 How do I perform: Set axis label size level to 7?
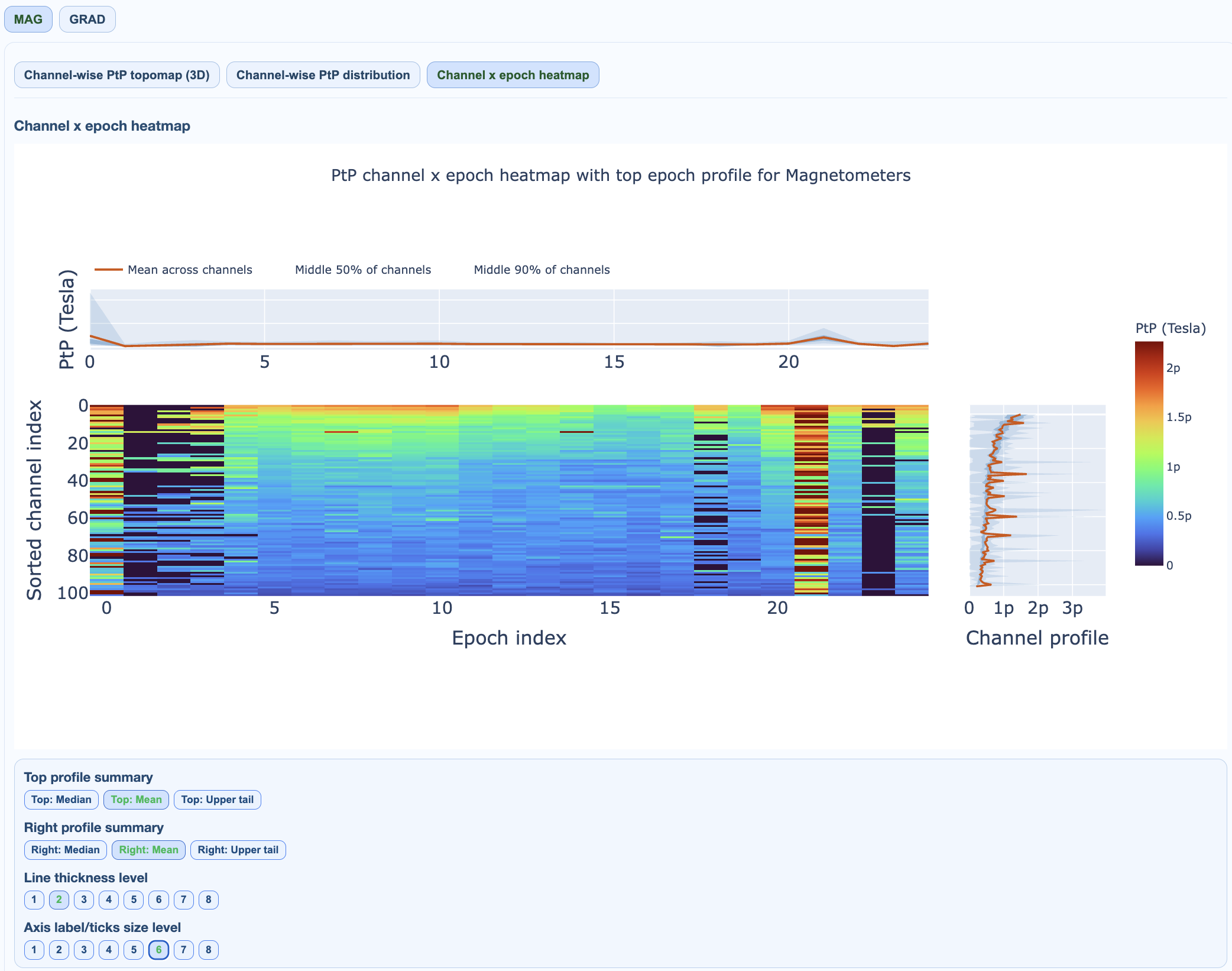tap(183, 950)
